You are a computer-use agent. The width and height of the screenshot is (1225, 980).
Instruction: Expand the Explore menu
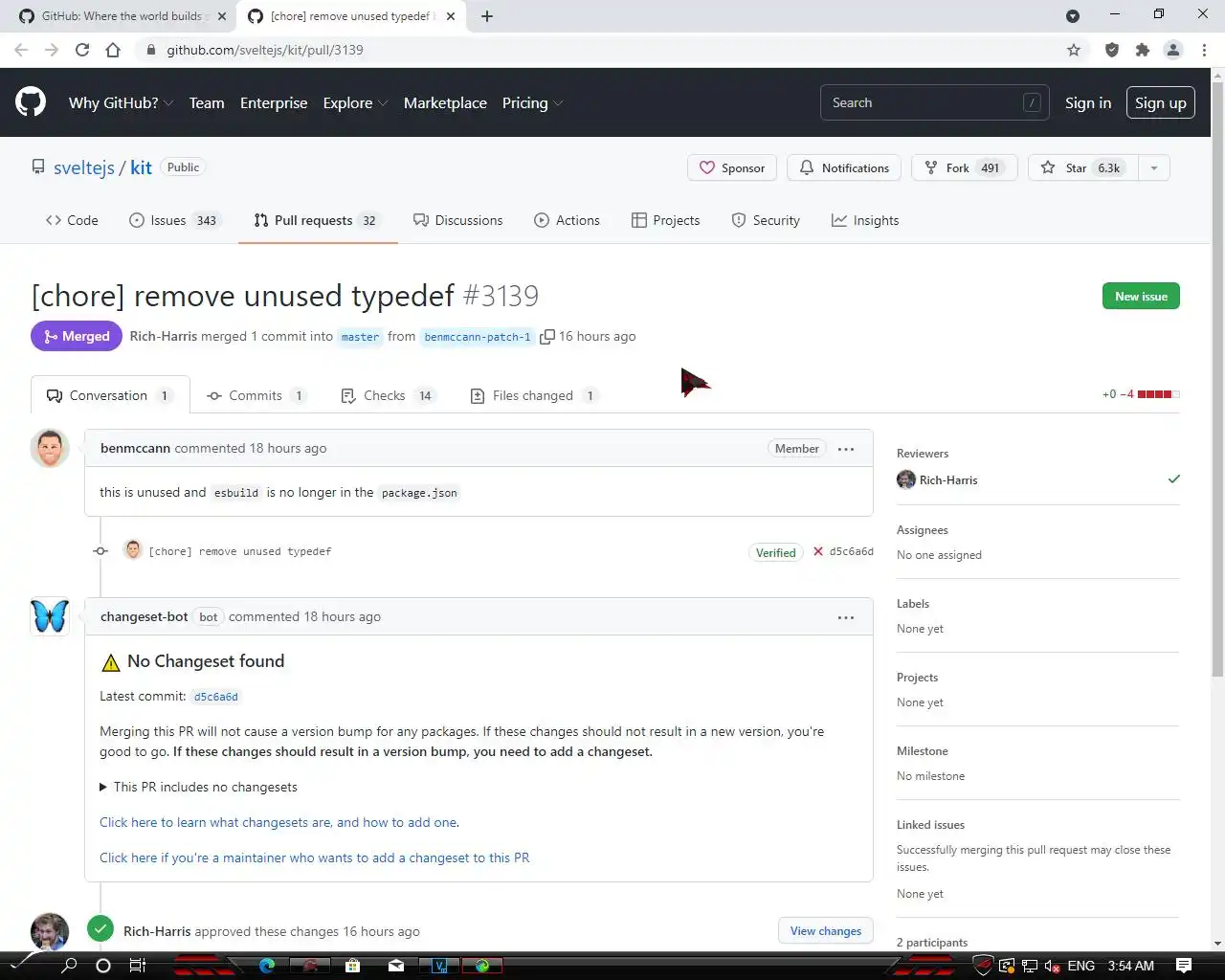[355, 102]
